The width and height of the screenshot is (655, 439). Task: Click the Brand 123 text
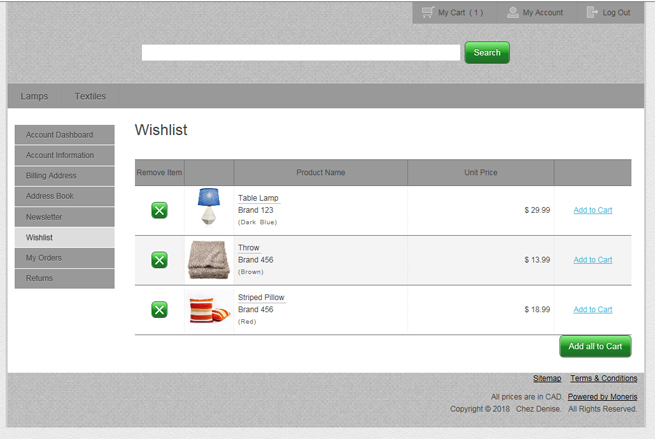256,210
